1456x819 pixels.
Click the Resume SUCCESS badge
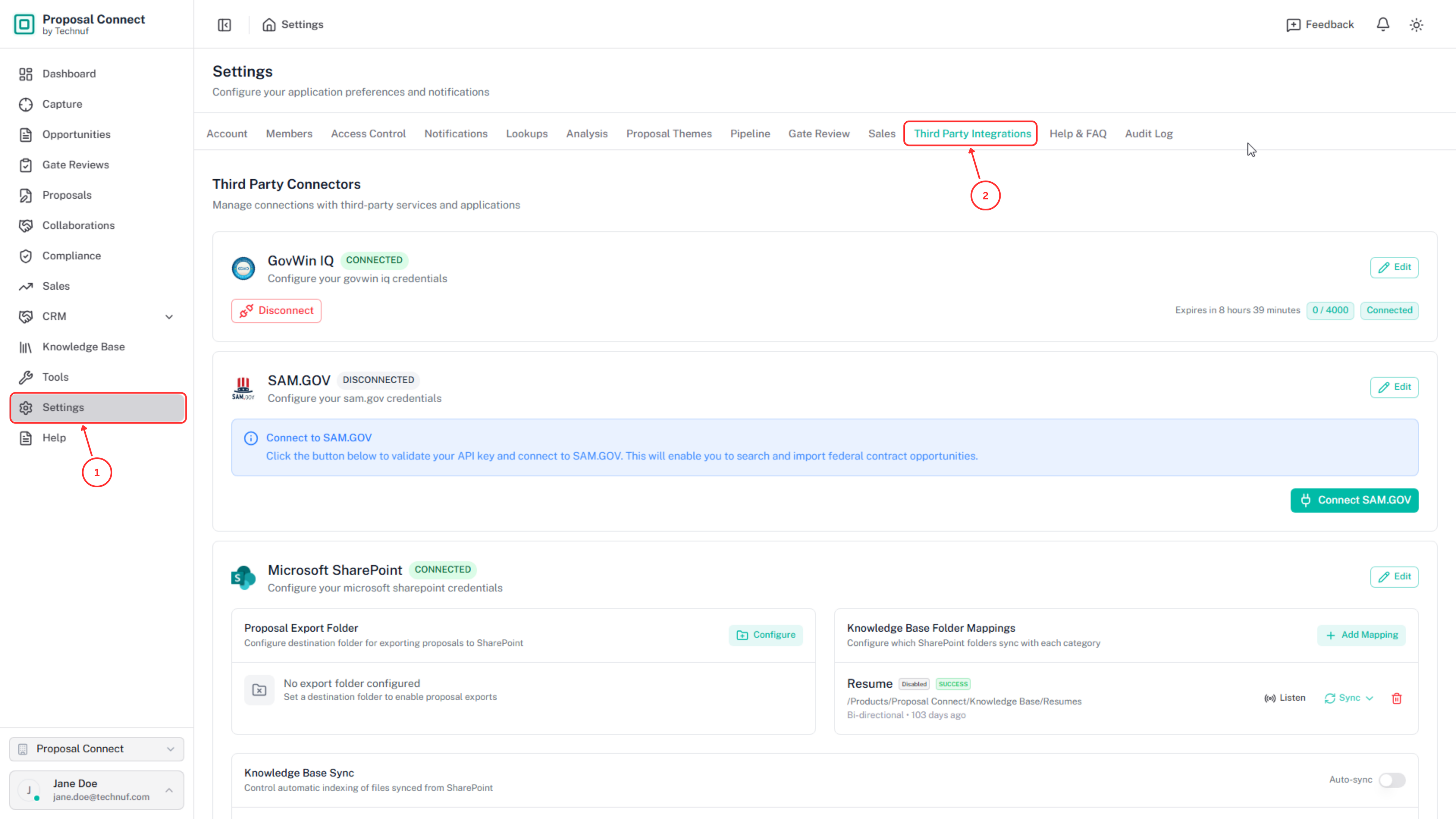(x=953, y=684)
